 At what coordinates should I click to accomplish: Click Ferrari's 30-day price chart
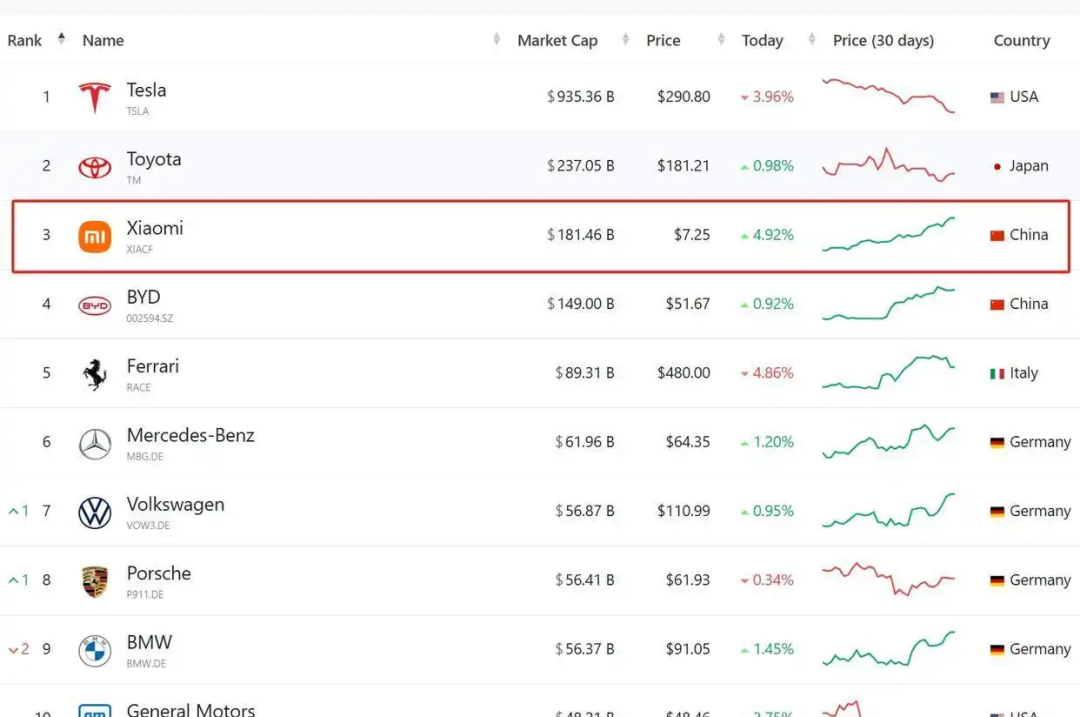(889, 372)
